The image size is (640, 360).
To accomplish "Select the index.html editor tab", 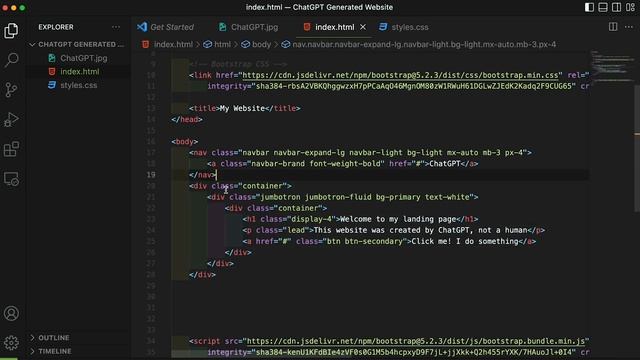I will pyautogui.click(x=335, y=27).
